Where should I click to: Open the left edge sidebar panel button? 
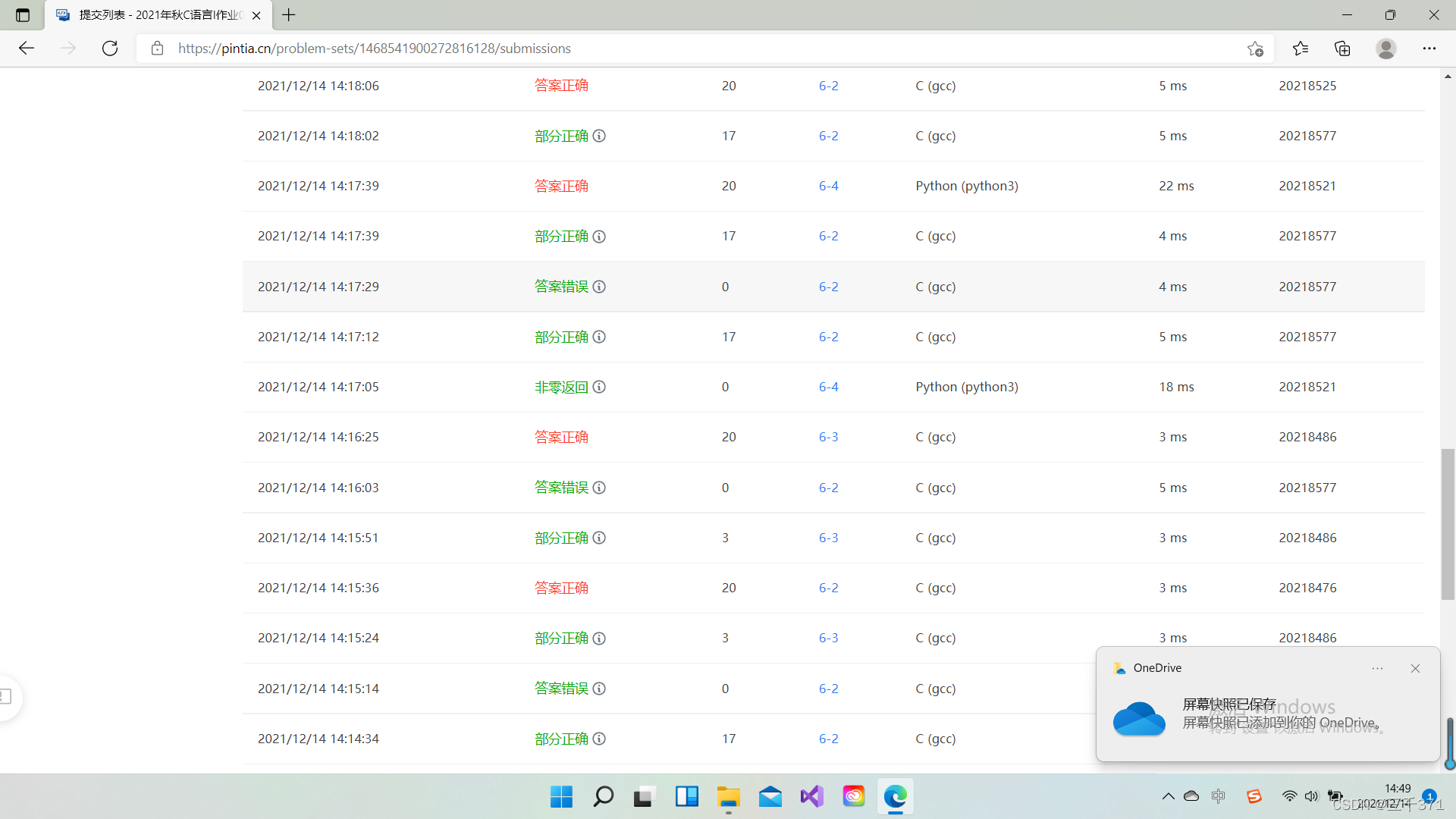click(6, 696)
